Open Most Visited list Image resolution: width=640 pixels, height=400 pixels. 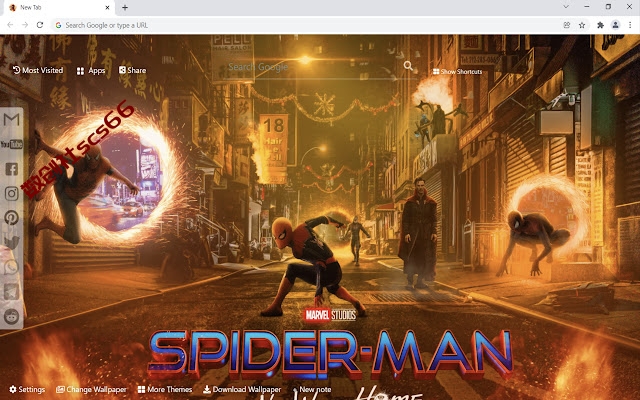[38, 70]
